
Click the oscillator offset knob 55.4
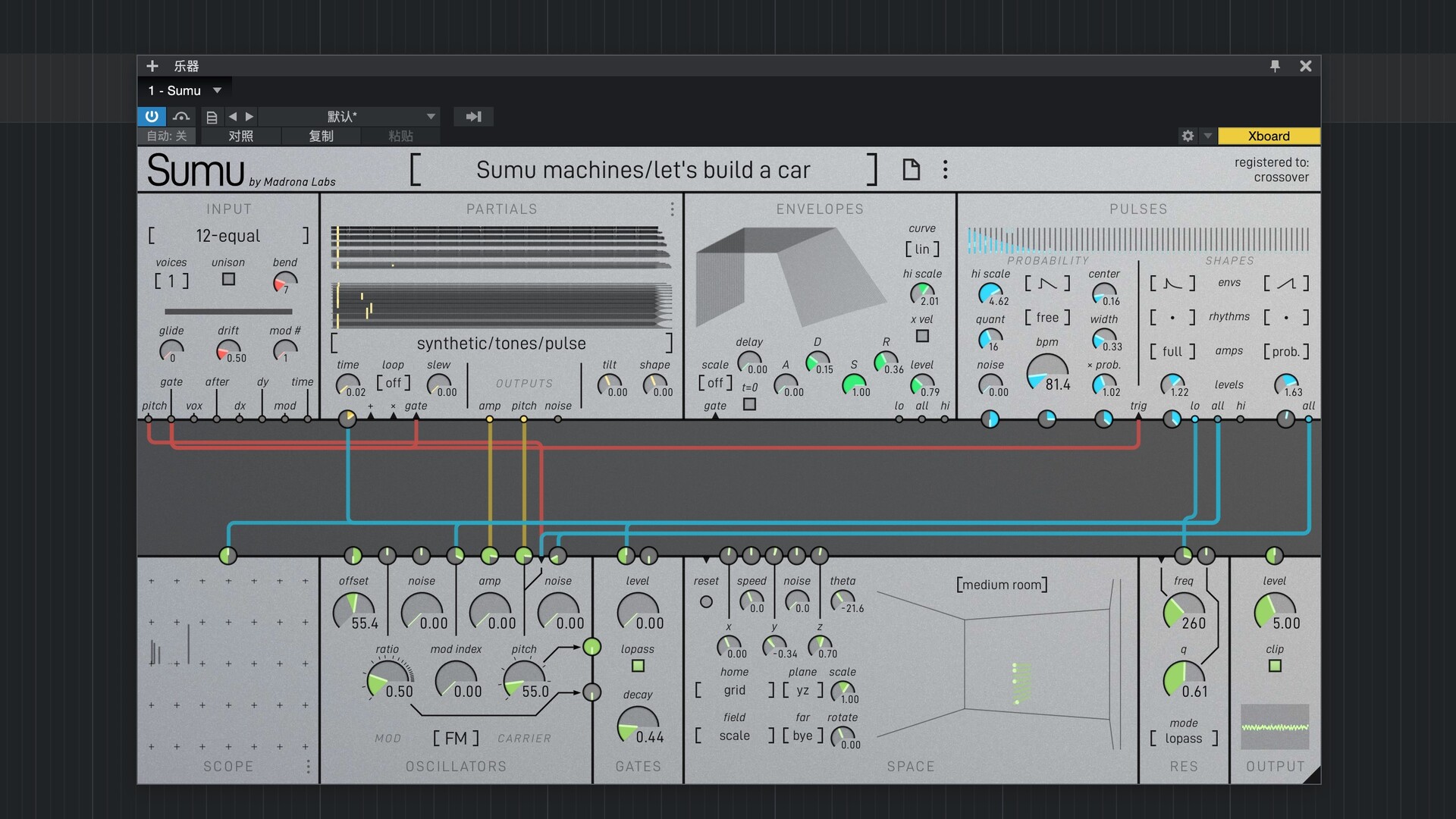353,611
